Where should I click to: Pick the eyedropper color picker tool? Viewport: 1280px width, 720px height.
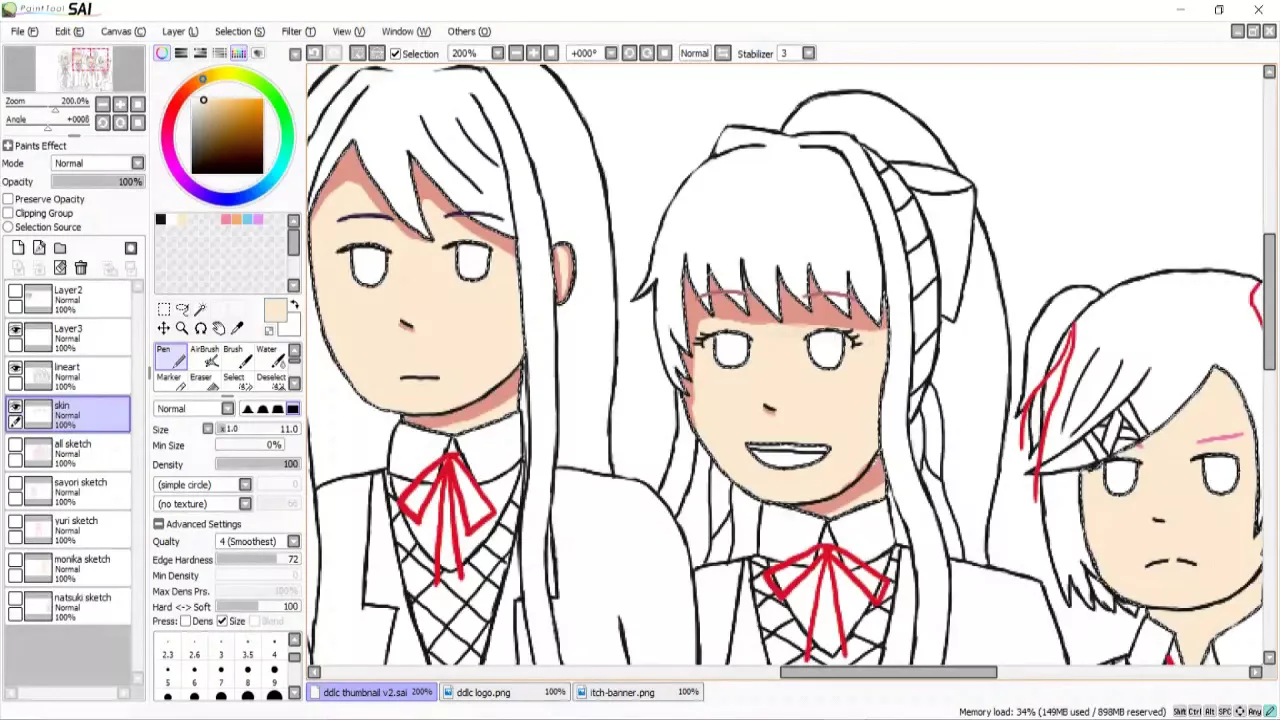point(237,328)
